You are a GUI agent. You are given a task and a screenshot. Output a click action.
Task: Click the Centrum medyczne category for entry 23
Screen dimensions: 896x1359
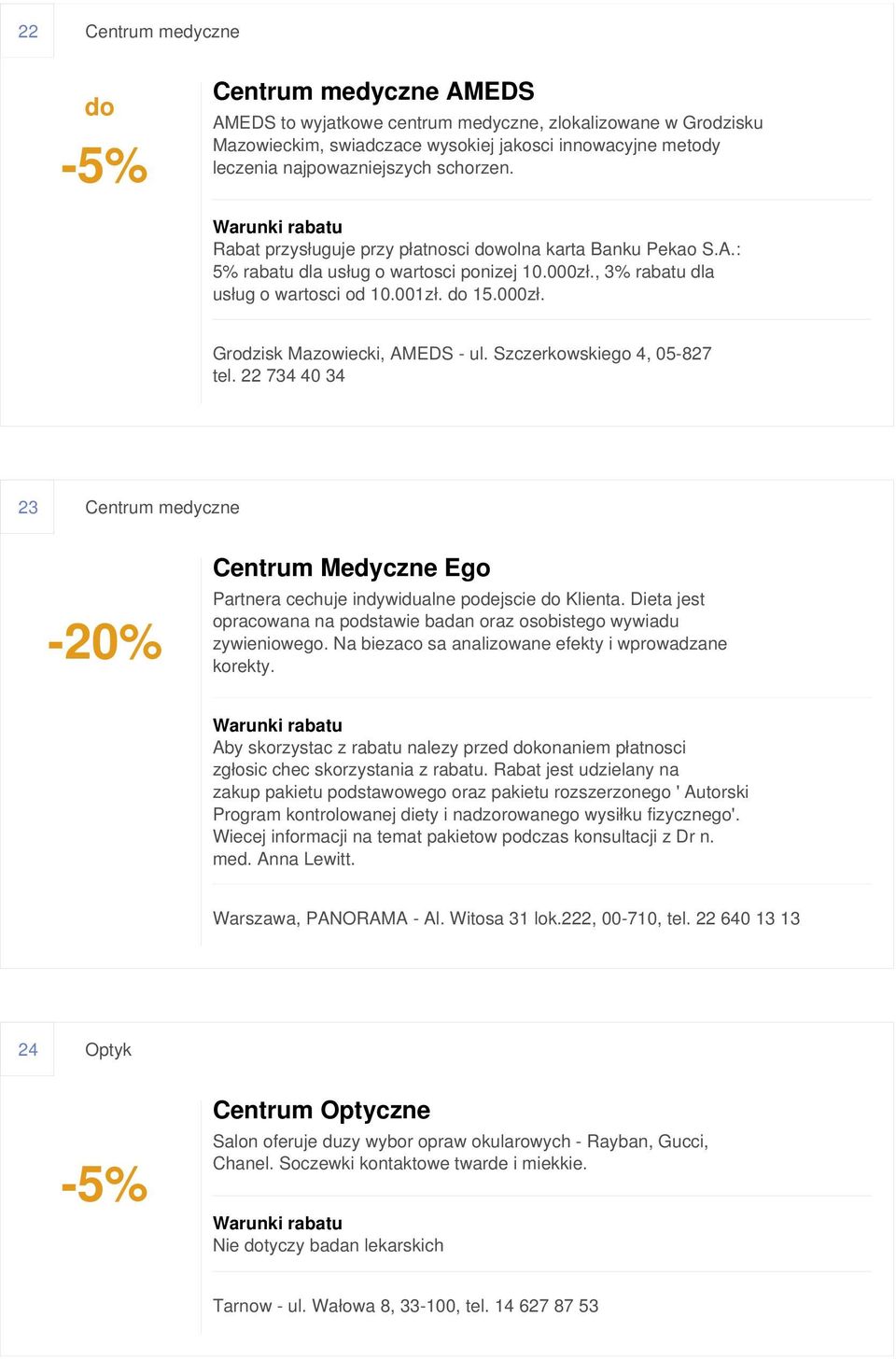click(x=162, y=508)
